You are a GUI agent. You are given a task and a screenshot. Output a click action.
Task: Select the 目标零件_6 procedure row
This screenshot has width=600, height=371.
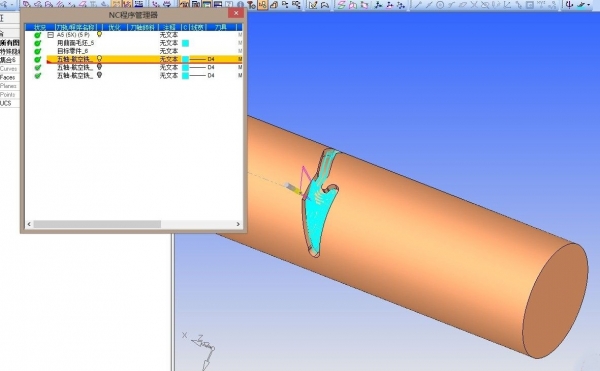[73, 51]
